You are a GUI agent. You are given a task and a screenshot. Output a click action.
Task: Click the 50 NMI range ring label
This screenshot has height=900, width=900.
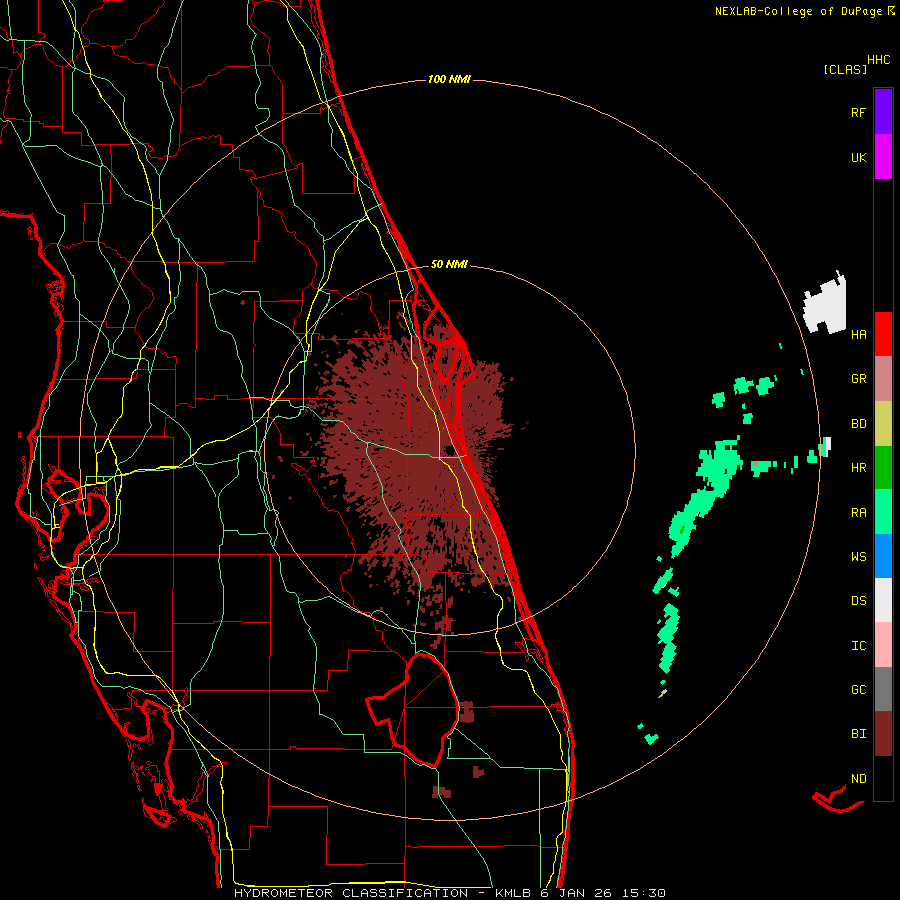click(x=449, y=264)
